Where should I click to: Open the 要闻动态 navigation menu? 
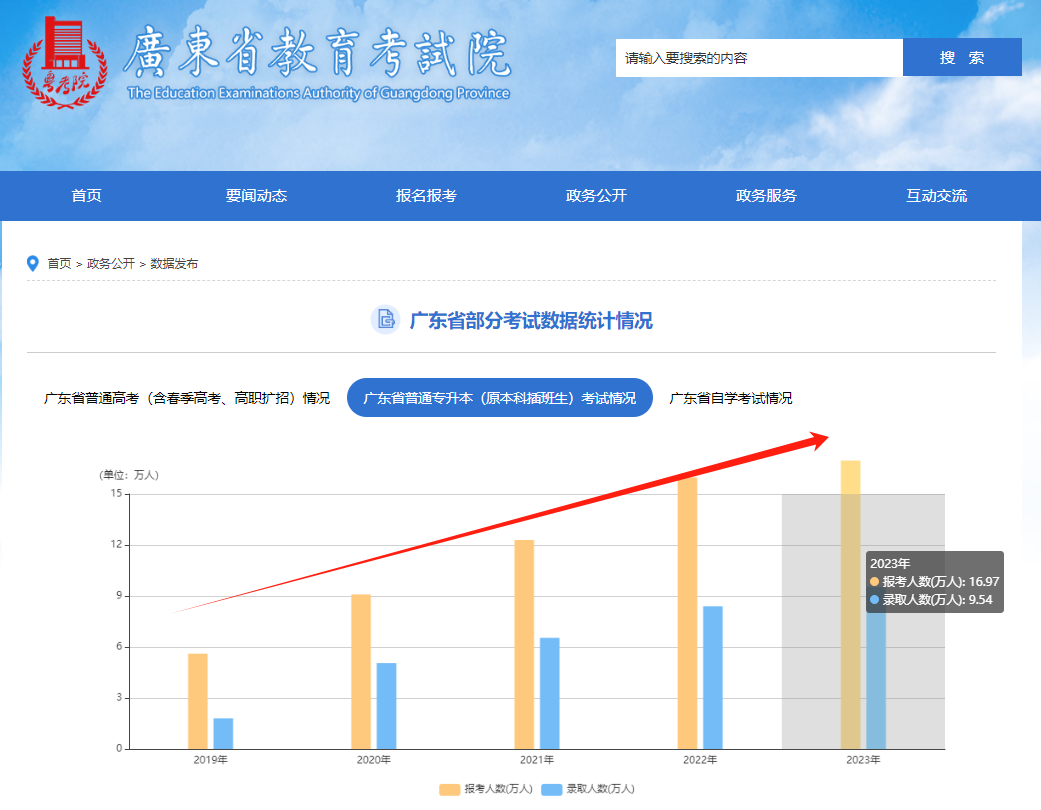(x=256, y=196)
